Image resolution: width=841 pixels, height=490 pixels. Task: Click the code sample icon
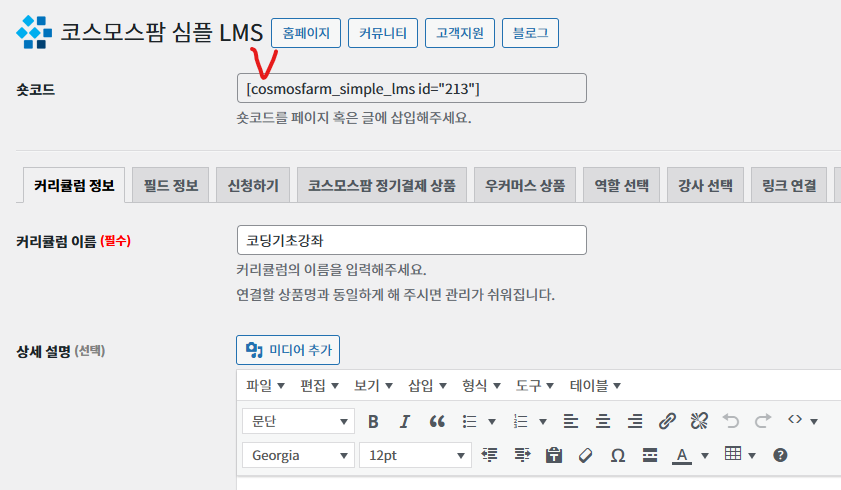coord(795,420)
